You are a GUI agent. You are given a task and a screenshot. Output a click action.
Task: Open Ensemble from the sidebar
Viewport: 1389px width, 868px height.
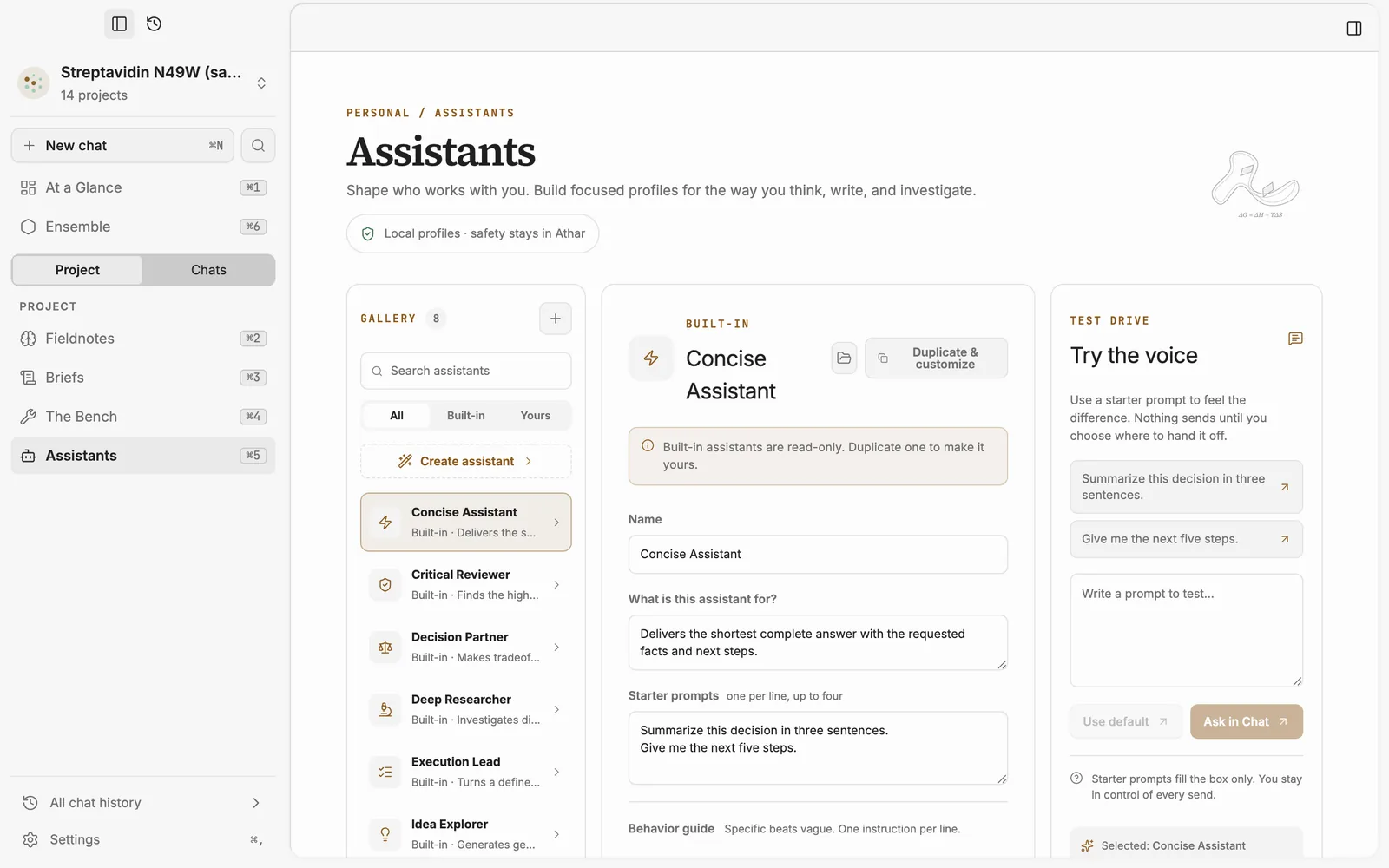click(x=143, y=227)
